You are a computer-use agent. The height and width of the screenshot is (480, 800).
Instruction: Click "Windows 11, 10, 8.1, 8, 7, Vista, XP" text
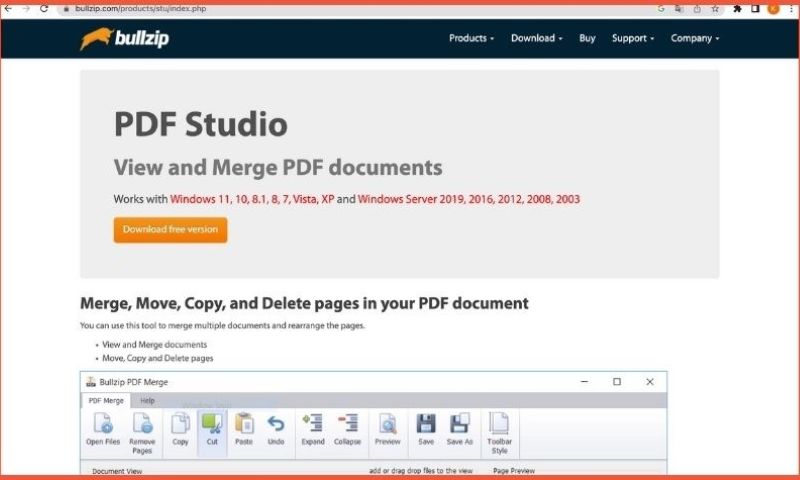coord(252,199)
